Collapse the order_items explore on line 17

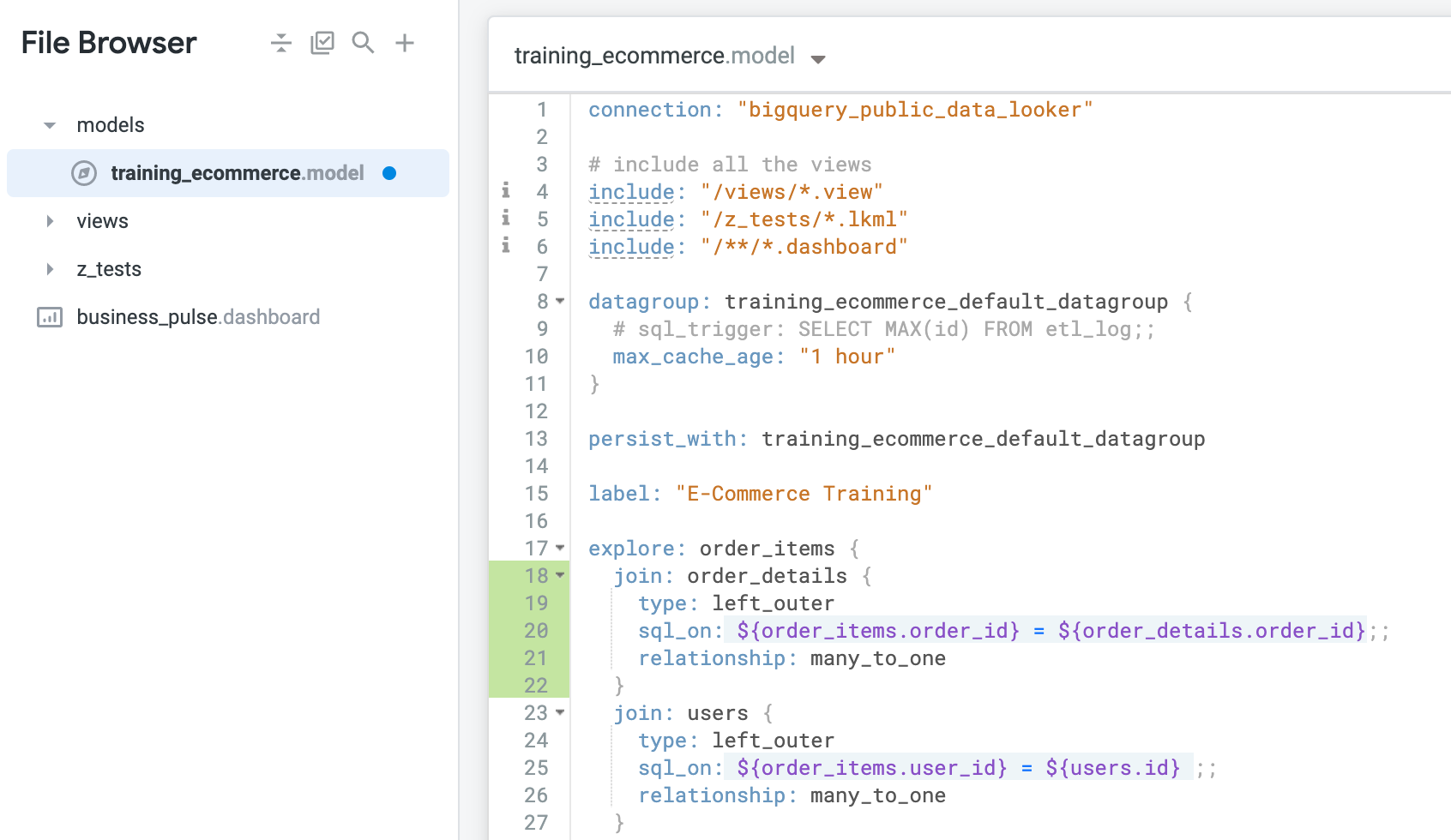click(x=560, y=548)
